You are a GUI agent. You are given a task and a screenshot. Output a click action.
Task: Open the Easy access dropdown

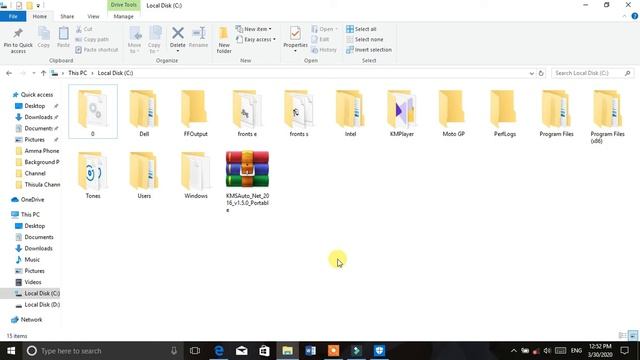pos(256,39)
